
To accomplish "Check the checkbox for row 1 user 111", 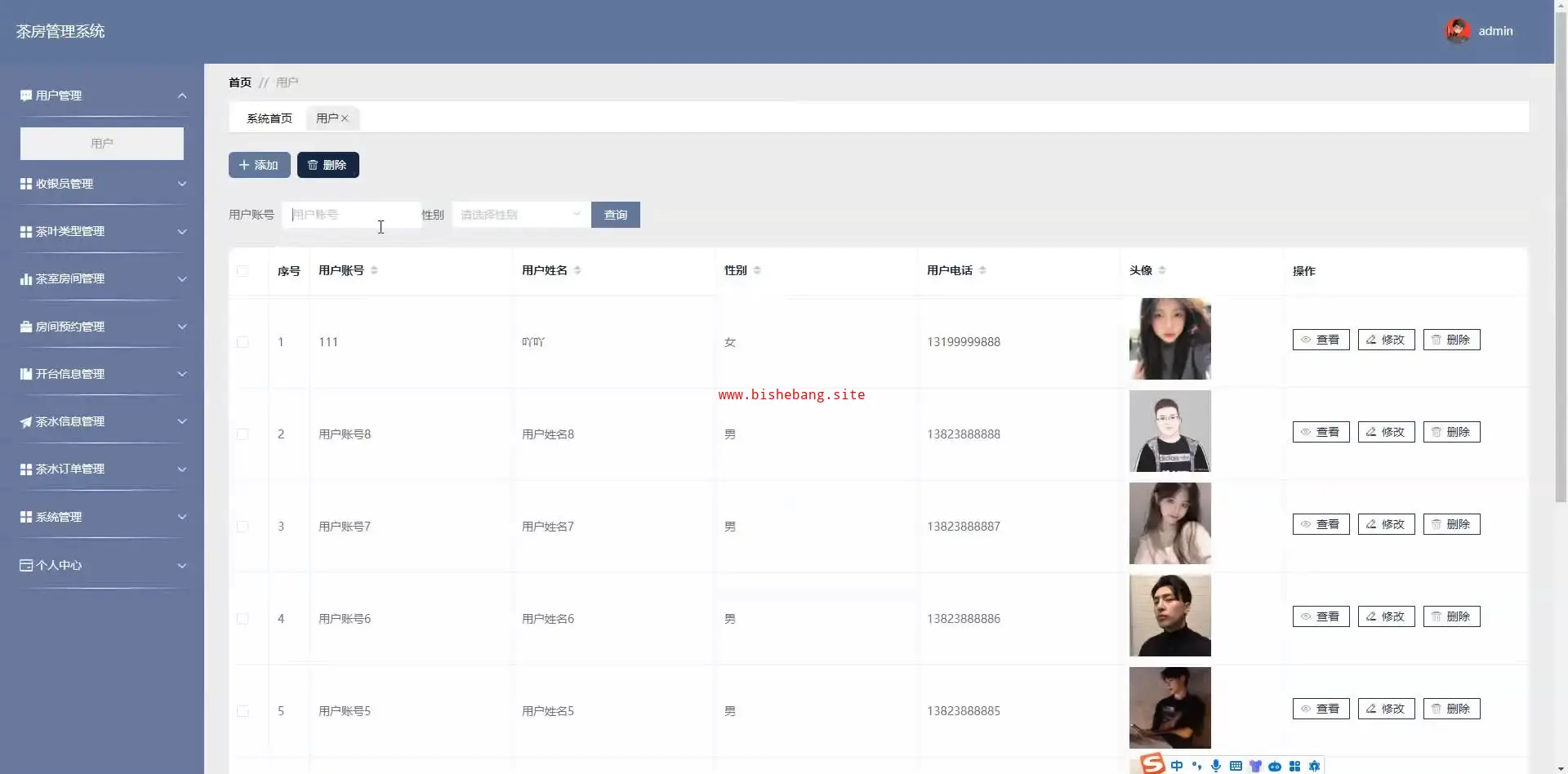I will pyautogui.click(x=243, y=342).
